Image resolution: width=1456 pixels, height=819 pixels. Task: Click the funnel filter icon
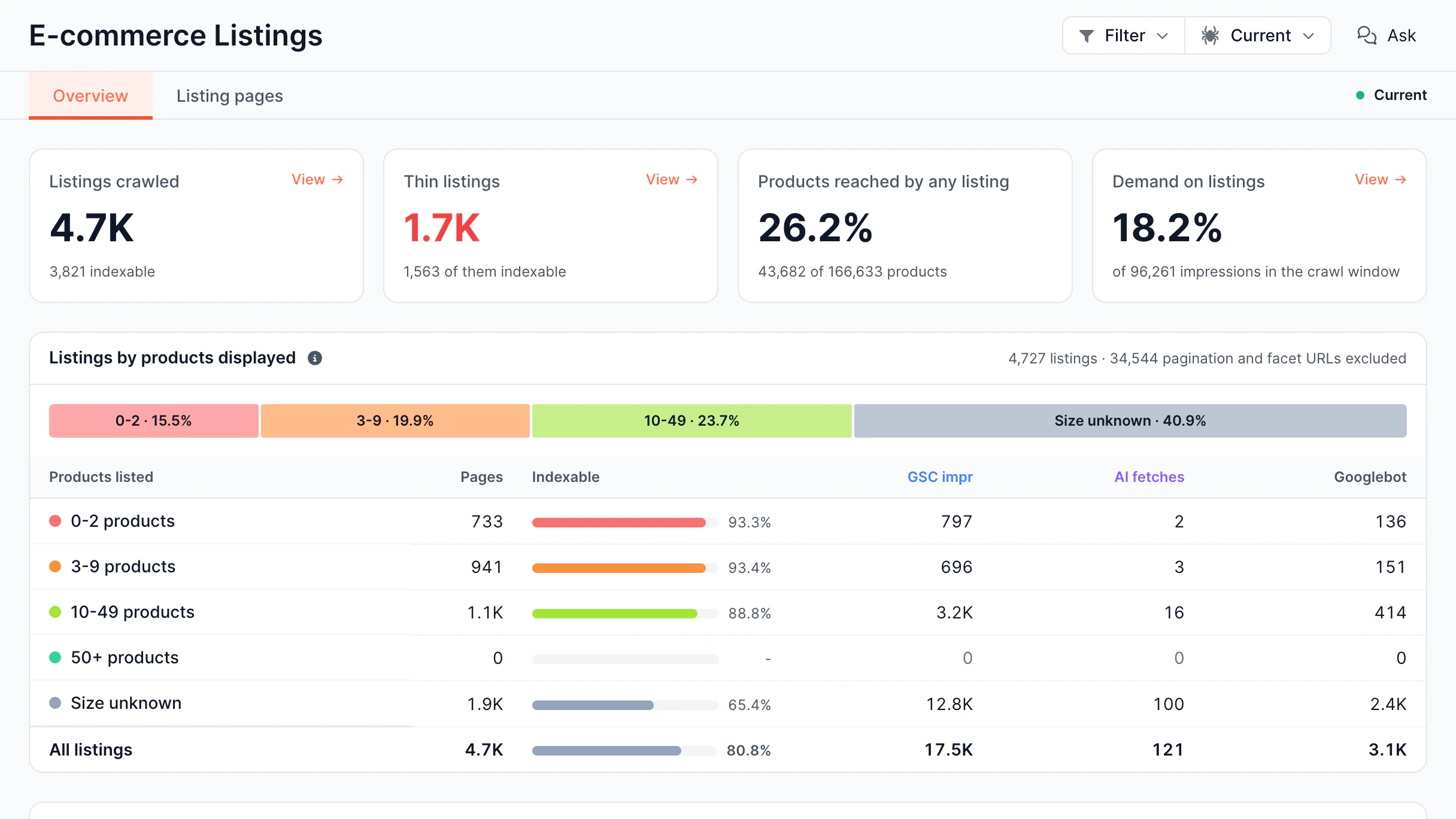[1086, 36]
